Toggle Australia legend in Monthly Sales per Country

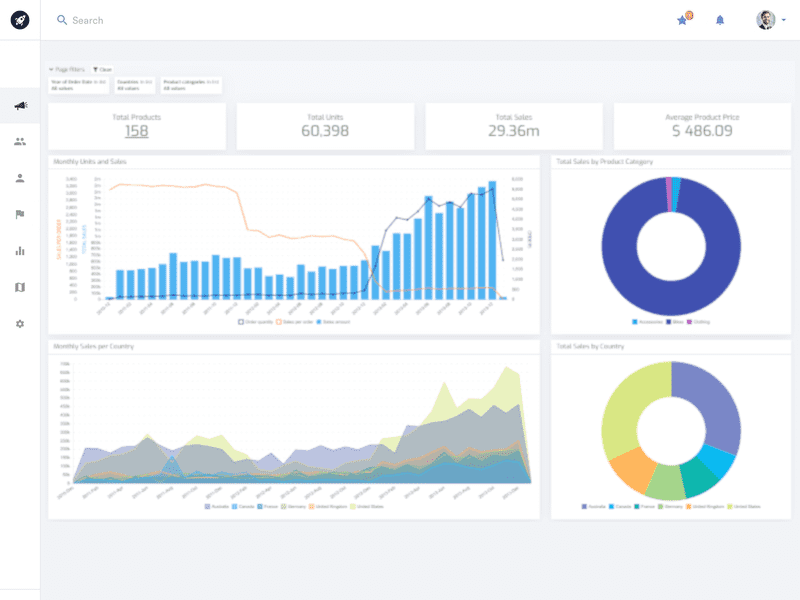tap(217, 507)
